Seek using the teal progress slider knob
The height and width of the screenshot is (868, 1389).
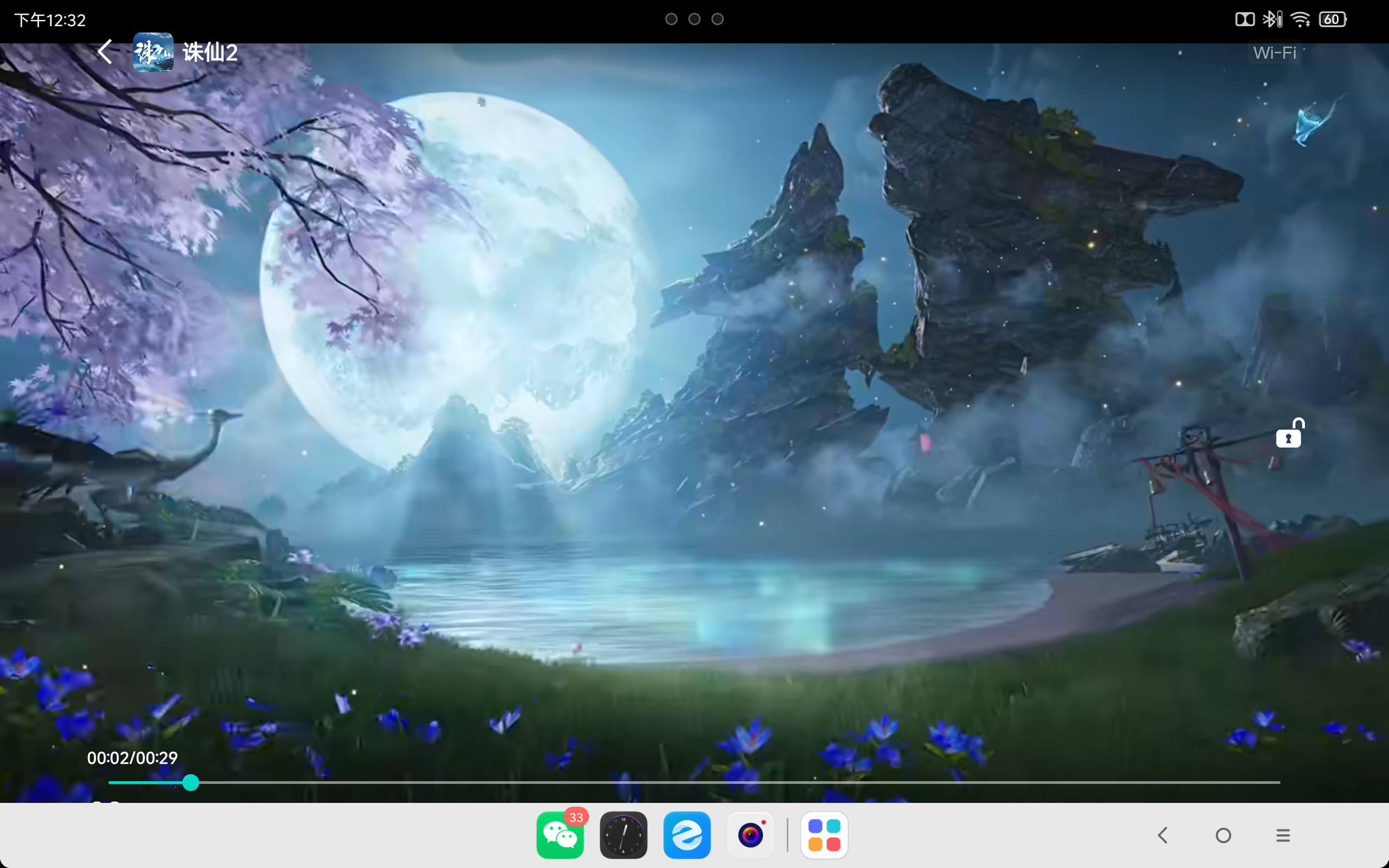pos(190,782)
